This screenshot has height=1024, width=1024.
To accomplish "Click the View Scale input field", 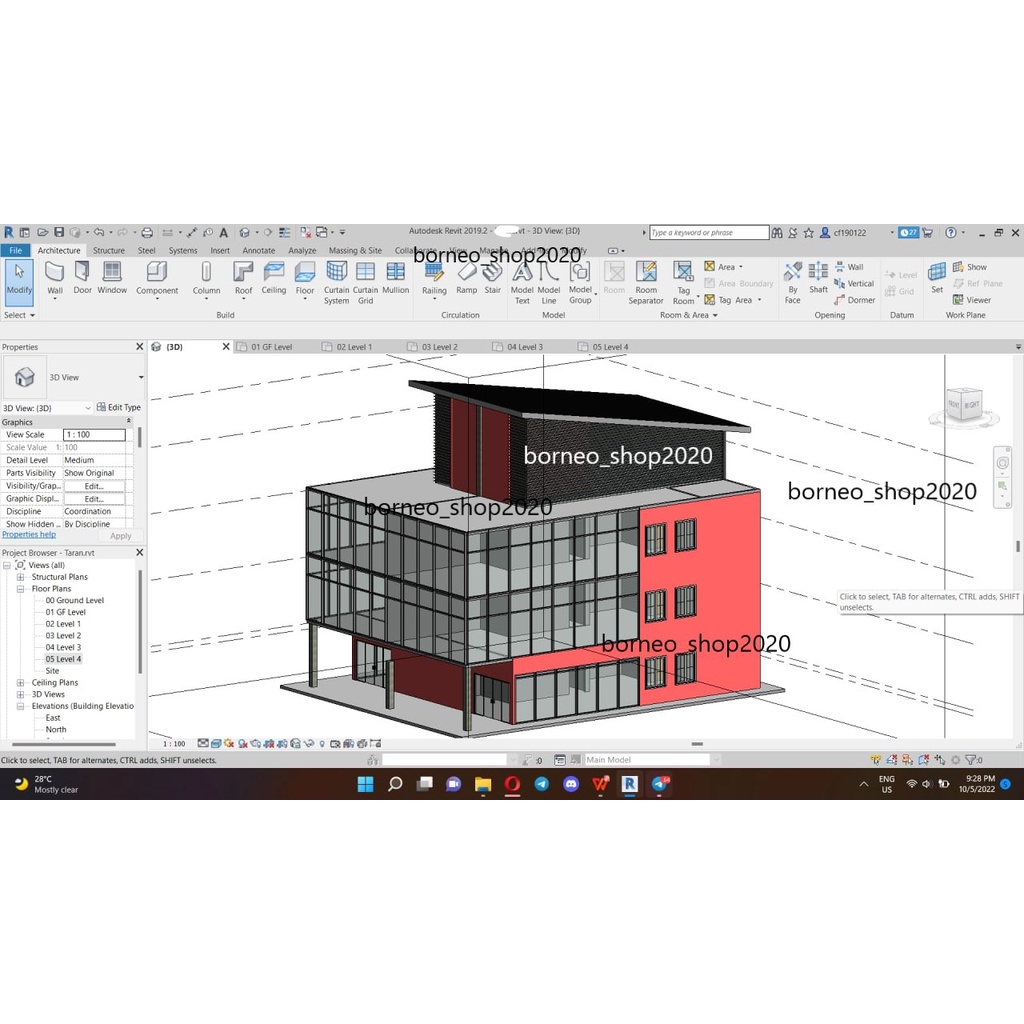I will [x=95, y=435].
